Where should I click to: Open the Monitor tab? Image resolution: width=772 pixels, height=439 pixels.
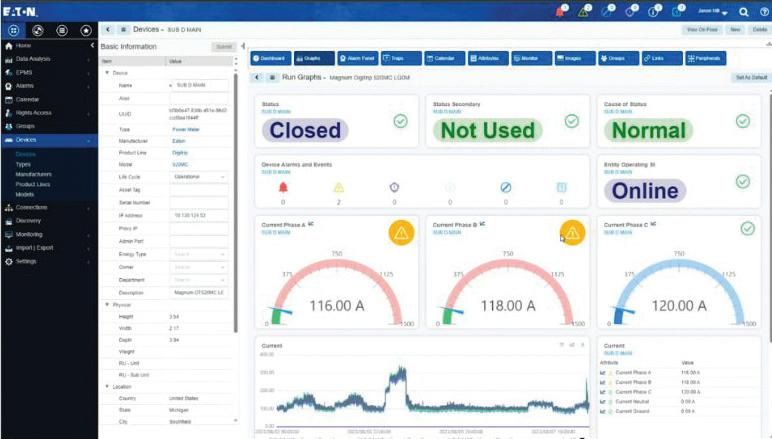532,58
